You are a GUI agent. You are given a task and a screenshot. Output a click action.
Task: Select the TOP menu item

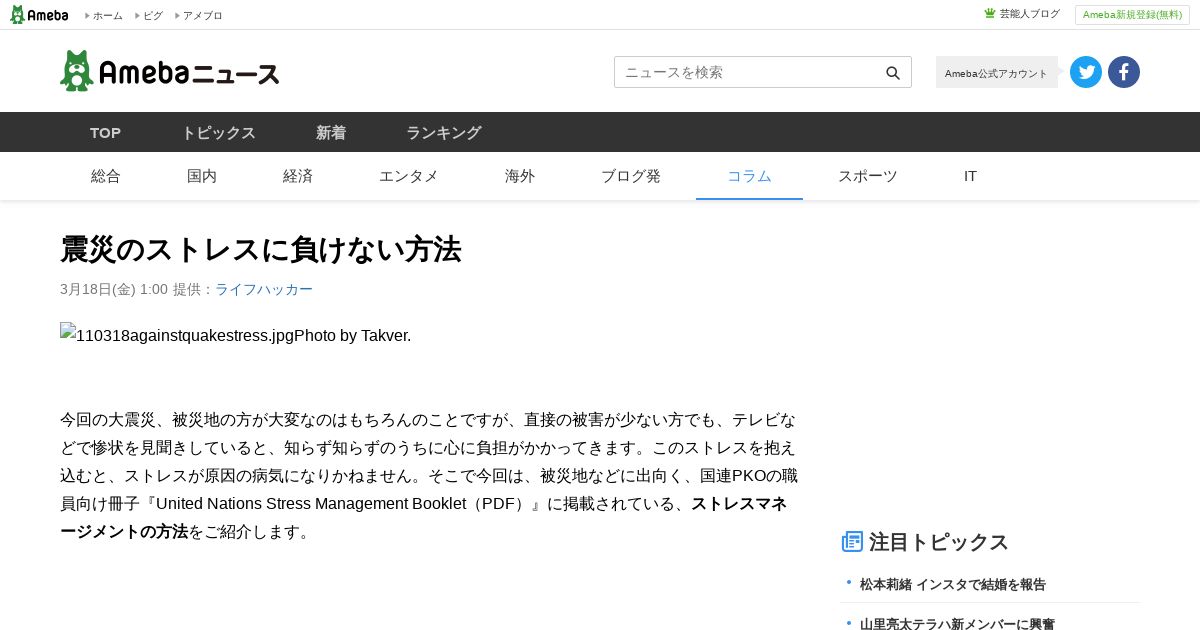click(105, 132)
